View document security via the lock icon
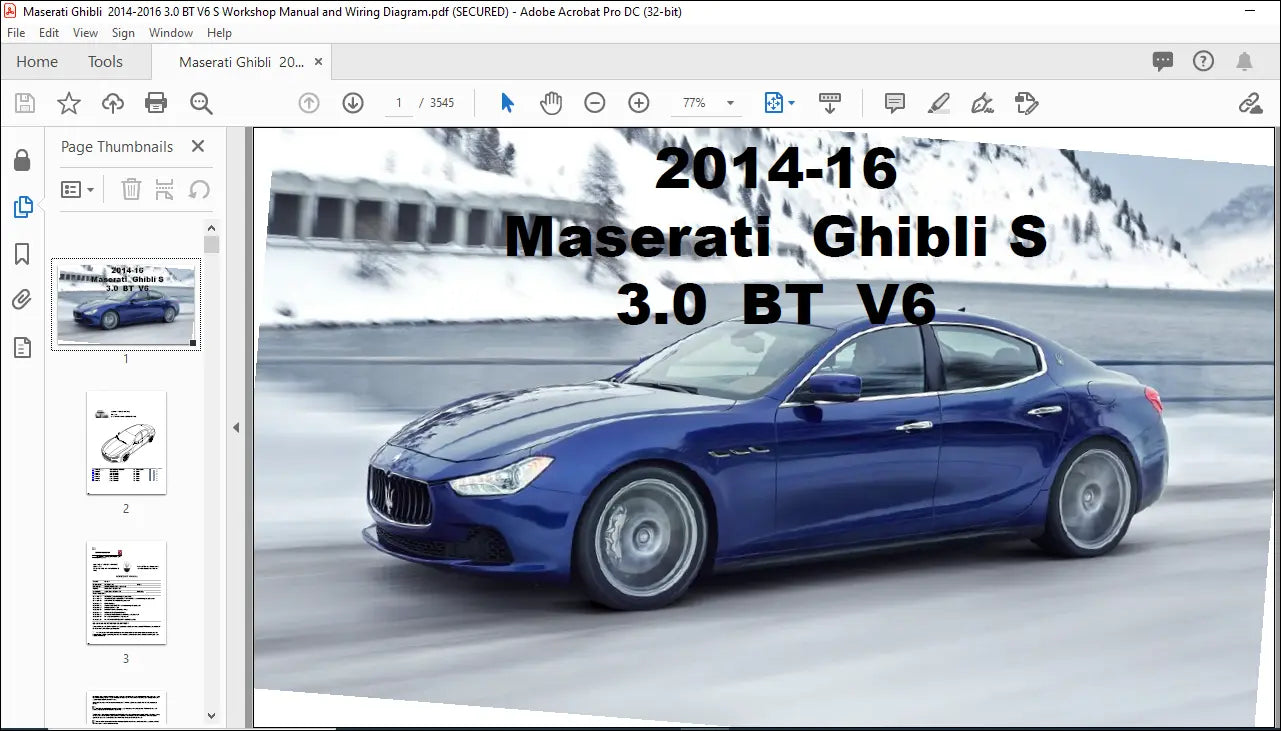The height and width of the screenshot is (731, 1281). point(22,160)
